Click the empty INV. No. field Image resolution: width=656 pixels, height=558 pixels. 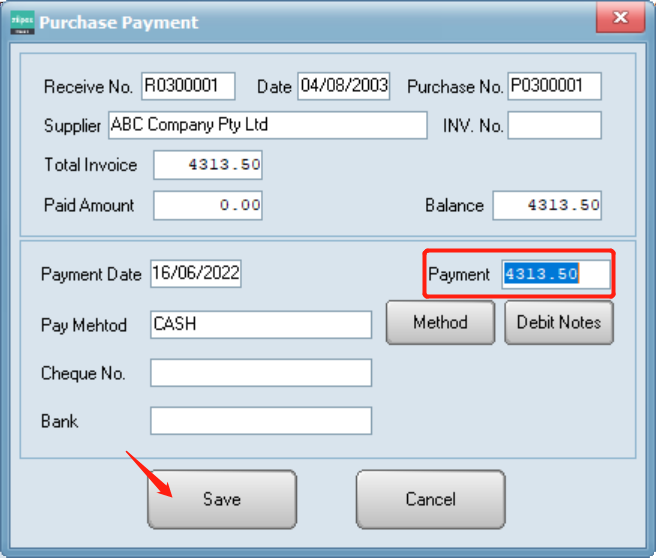[554, 126]
